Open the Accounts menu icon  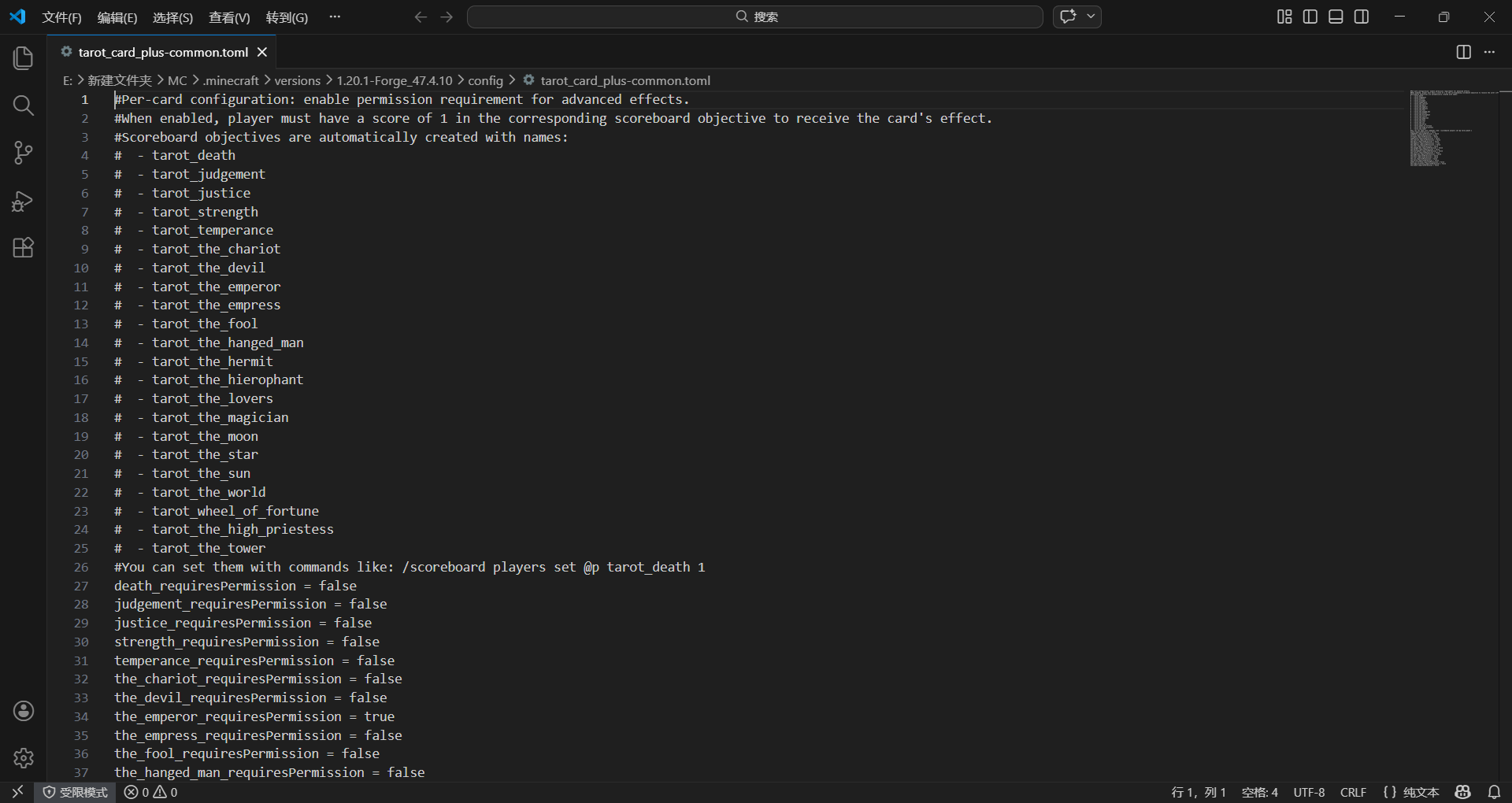tap(24, 711)
